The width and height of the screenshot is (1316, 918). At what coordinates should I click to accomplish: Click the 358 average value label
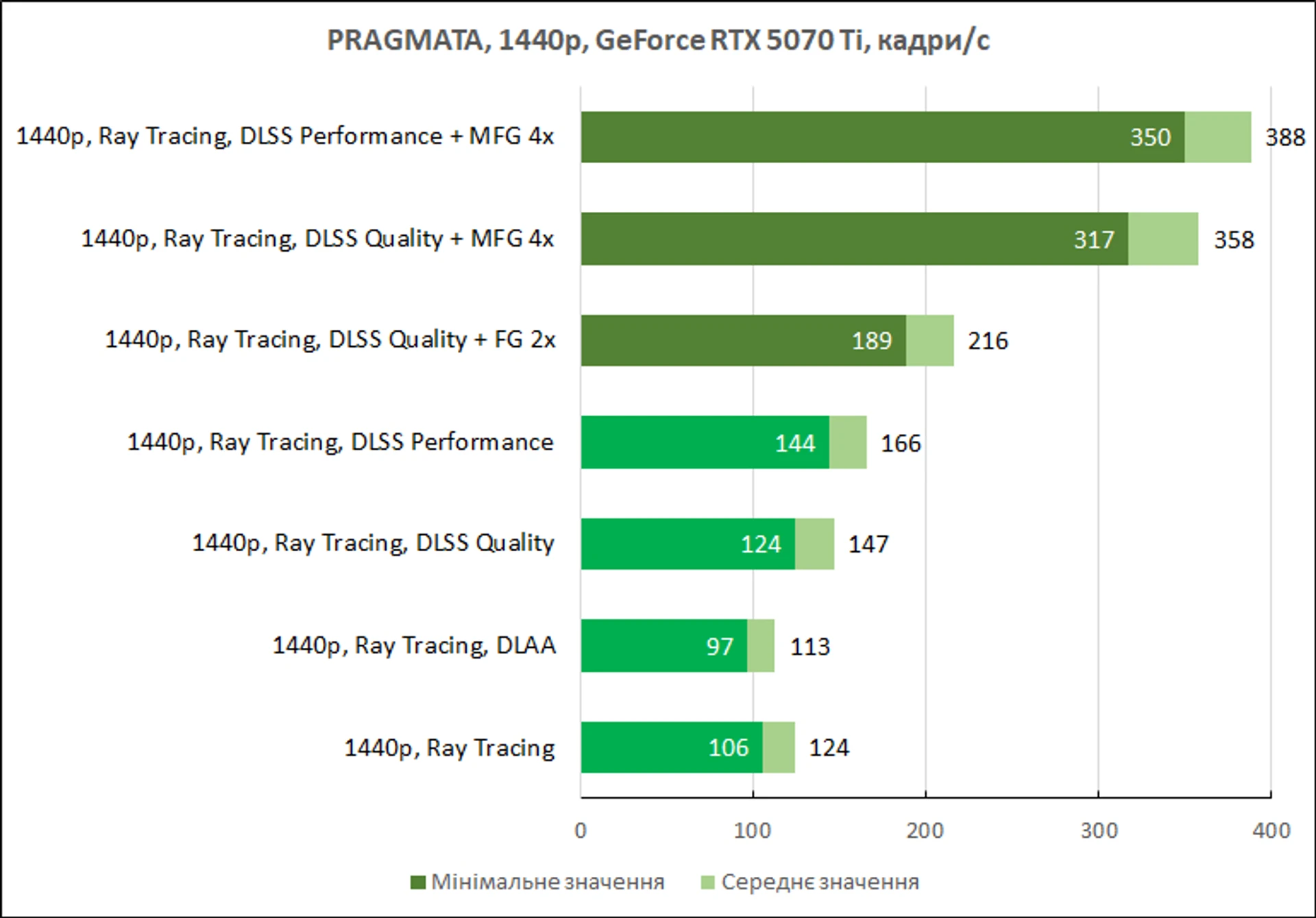click(x=1234, y=240)
